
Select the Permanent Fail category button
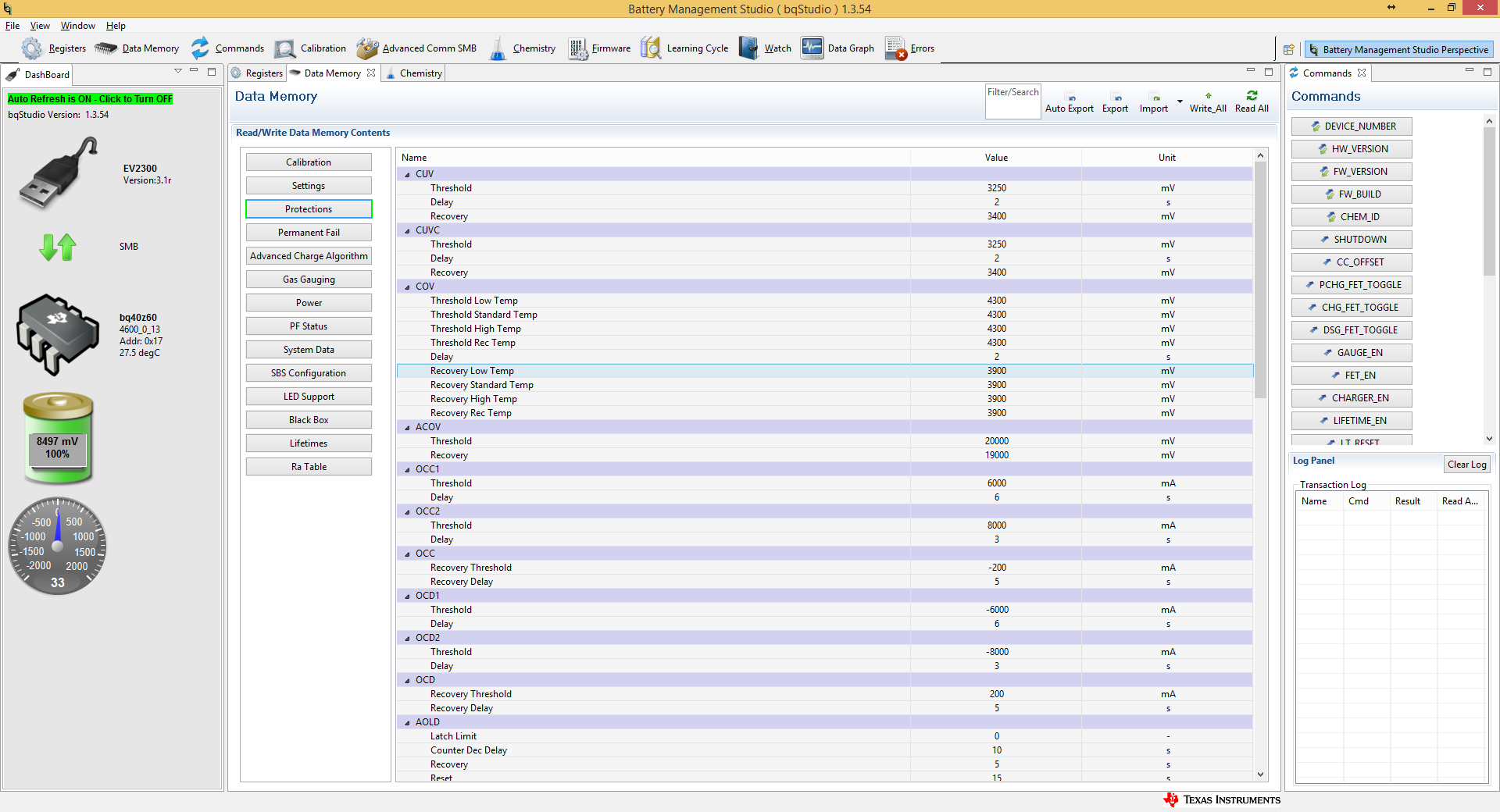click(x=309, y=233)
